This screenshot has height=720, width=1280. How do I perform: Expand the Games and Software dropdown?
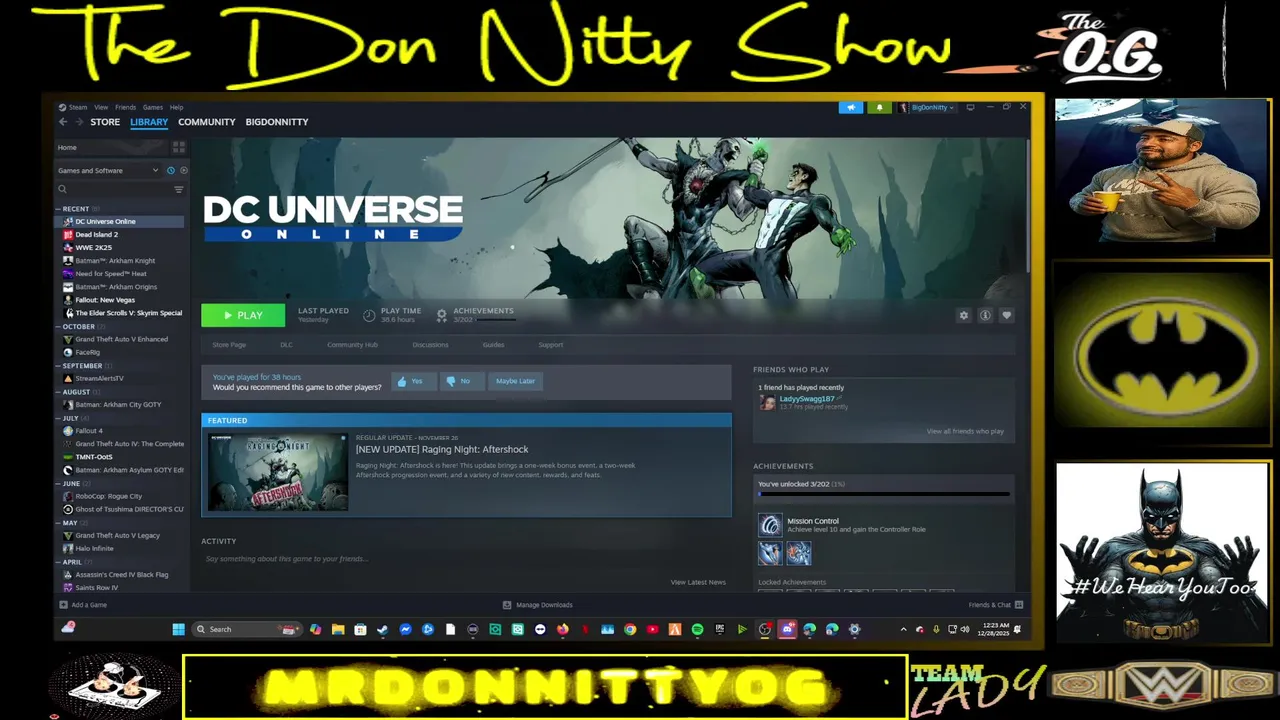108,170
